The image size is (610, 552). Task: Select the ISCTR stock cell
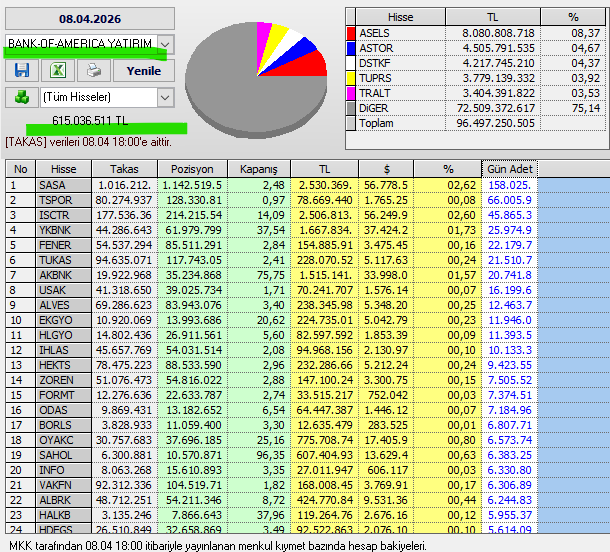[x=64, y=215]
